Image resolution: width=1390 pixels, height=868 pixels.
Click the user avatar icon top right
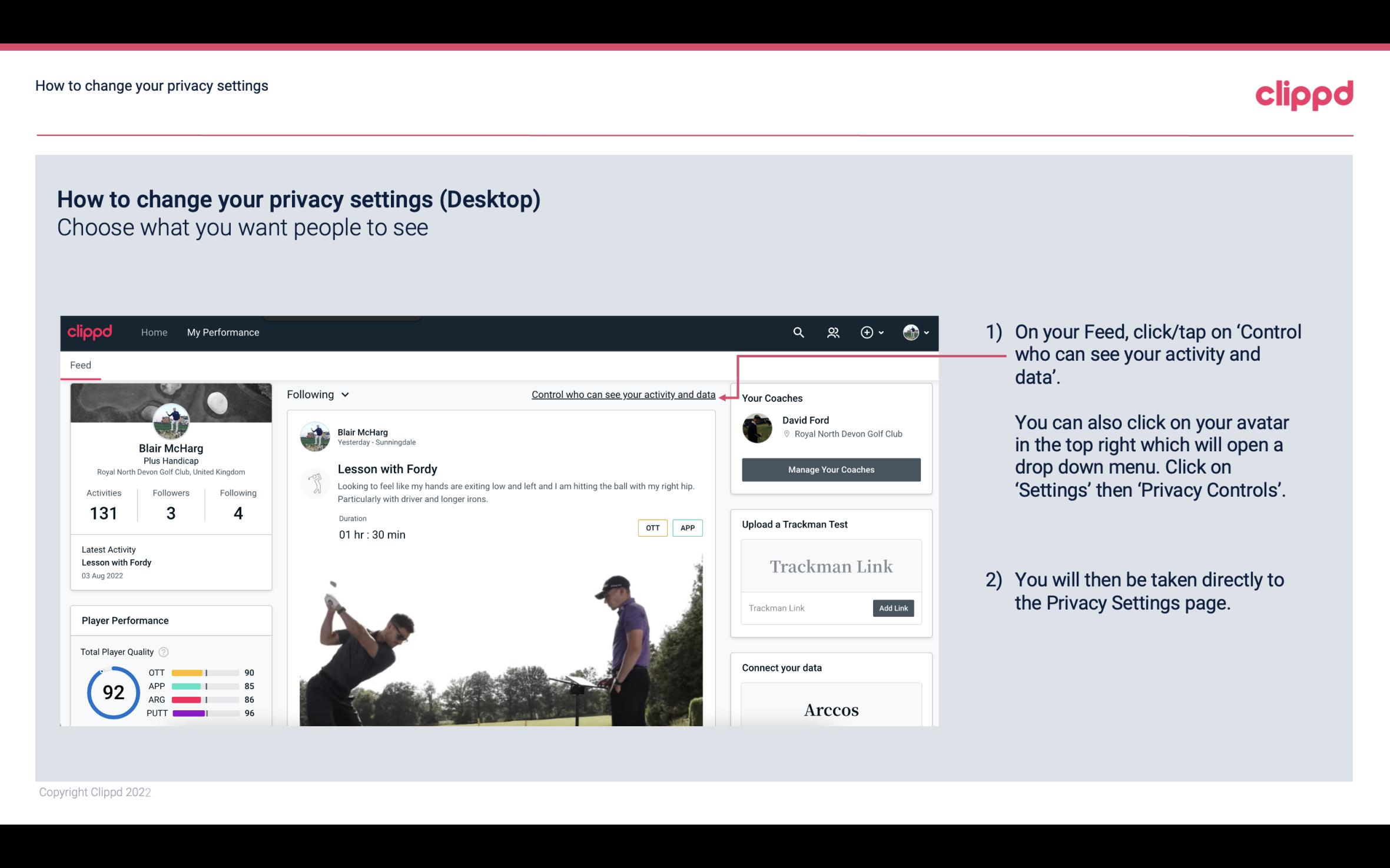tap(910, 332)
